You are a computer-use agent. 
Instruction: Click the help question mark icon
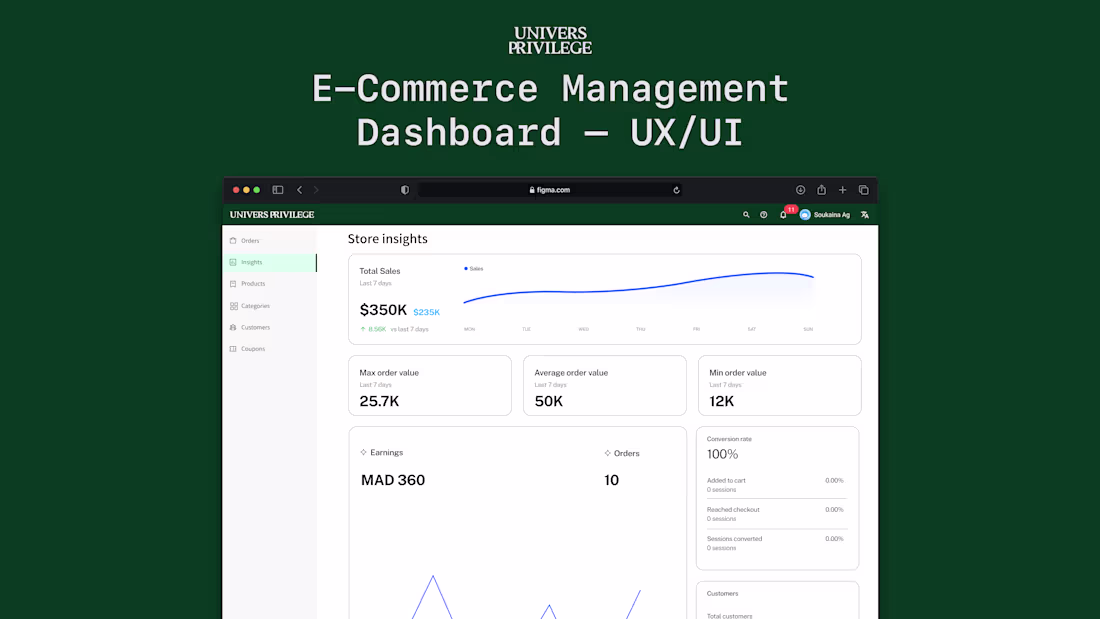pos(764,214)
